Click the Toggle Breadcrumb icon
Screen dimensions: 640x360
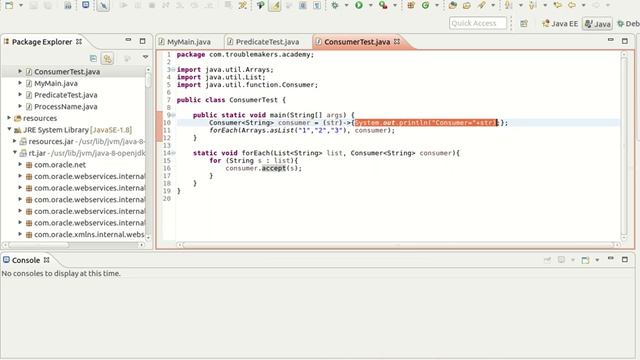click(x=260, y=5)
